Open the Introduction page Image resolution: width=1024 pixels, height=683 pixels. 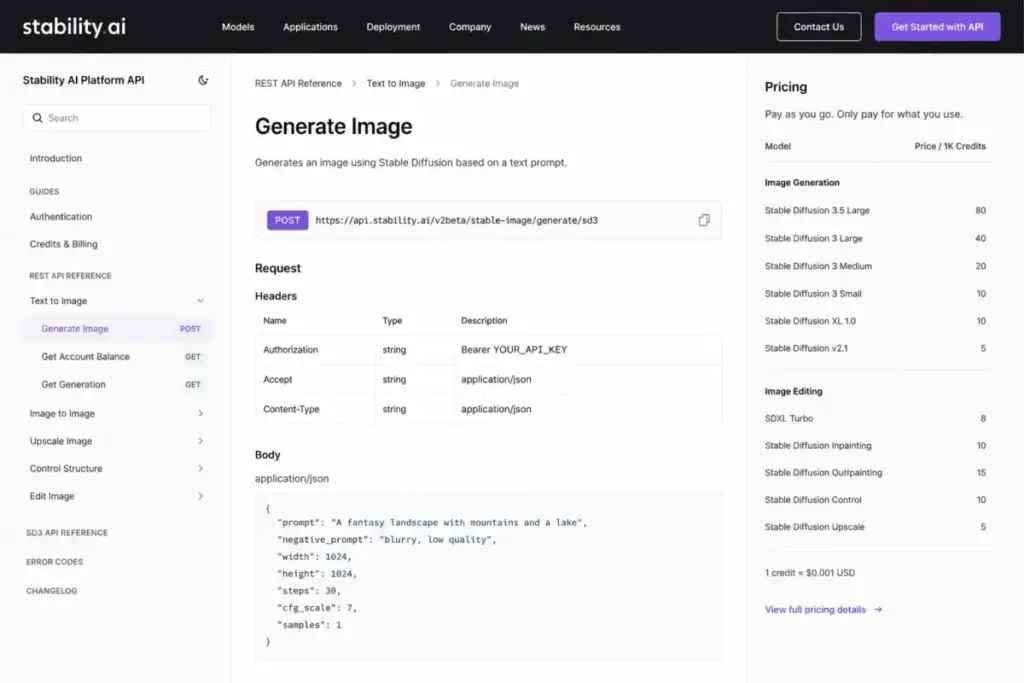[x=56, y=158]
